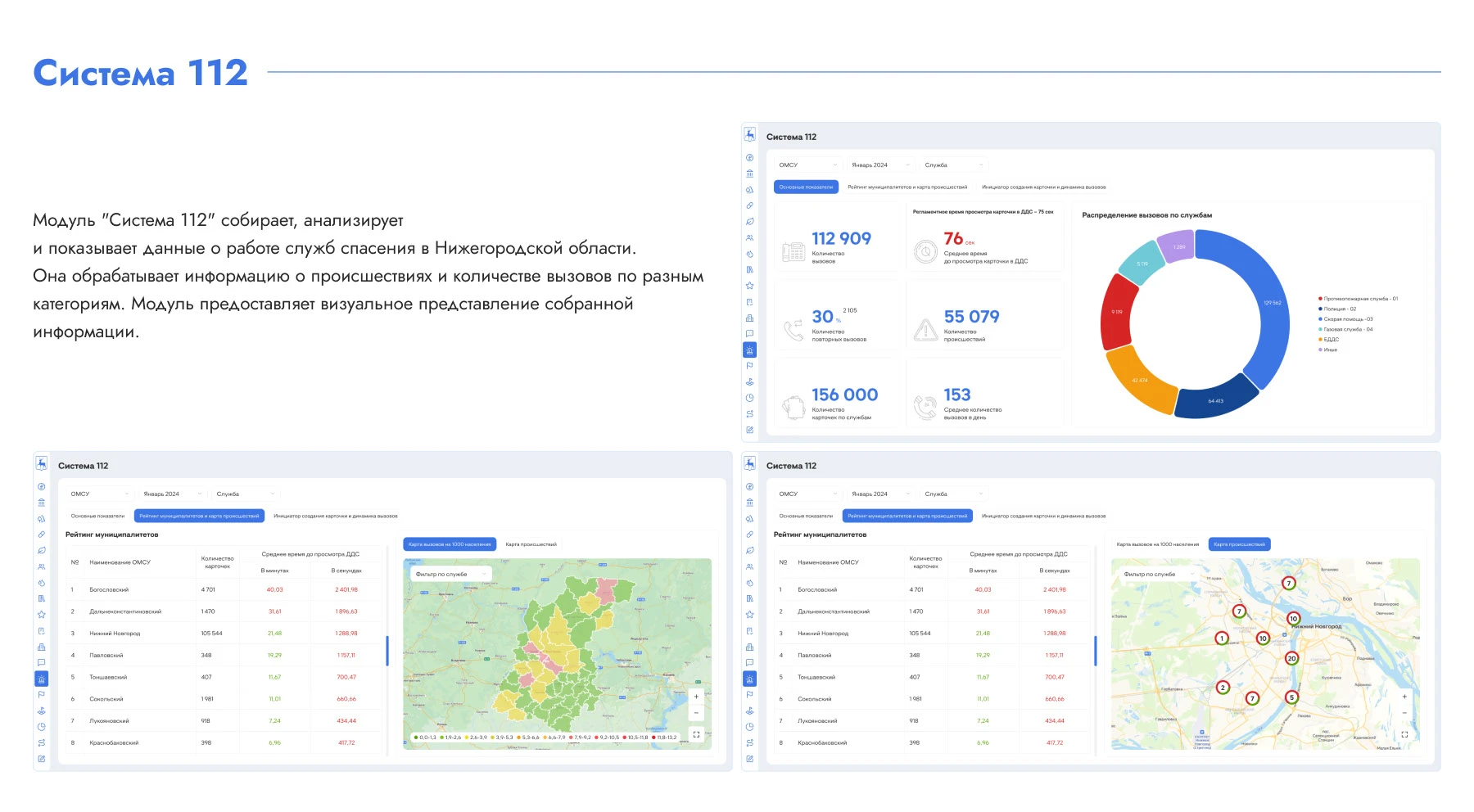Click the blue table scrollbar beside the colored districts map
1474x812 pixels.
387,651
